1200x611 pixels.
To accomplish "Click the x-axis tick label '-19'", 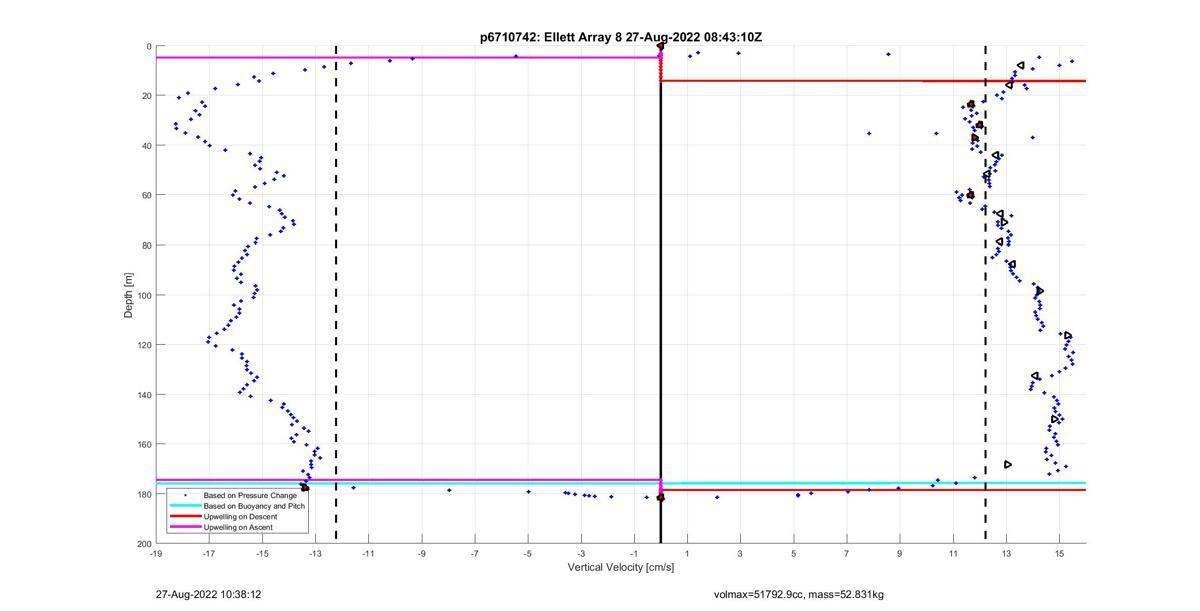I will [x=156, y=553].
